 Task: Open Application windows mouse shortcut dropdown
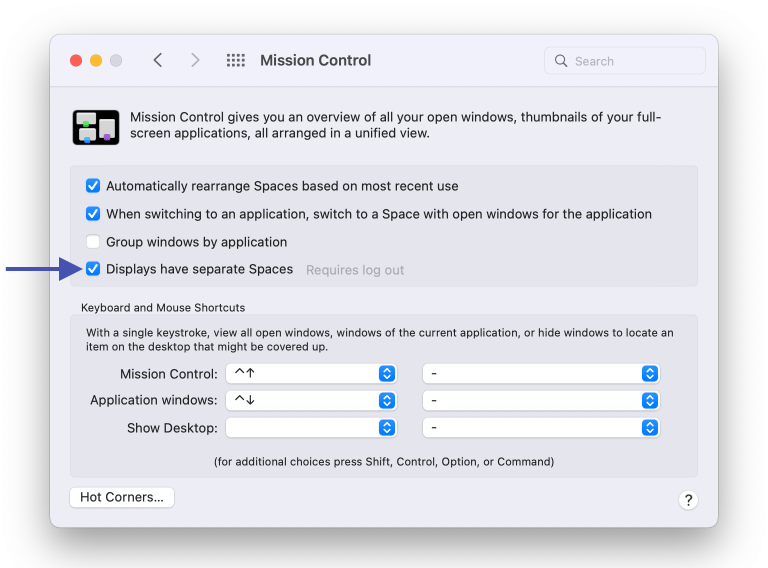(x=541, y=401)
